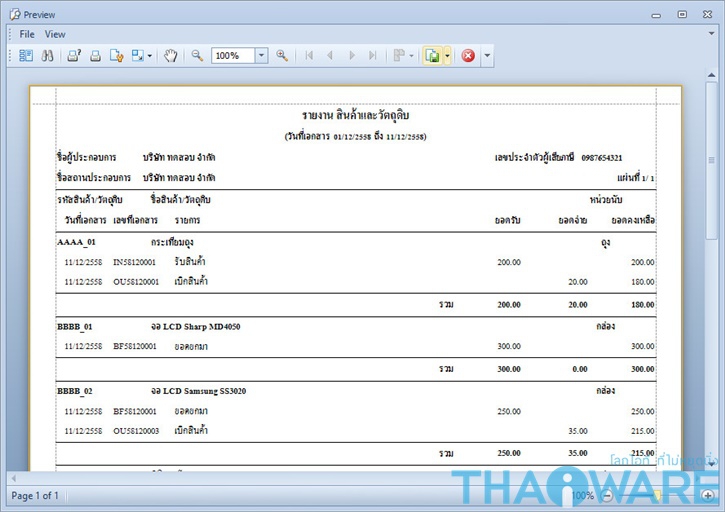Click the 'หน่วยนับ' column header
This screenshot has width=725, height=512.
tap(606, 200)
